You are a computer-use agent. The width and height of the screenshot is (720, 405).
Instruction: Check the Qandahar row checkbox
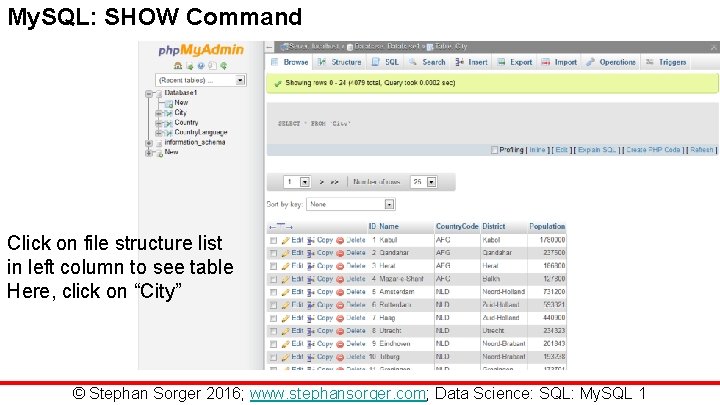point(274,253)
